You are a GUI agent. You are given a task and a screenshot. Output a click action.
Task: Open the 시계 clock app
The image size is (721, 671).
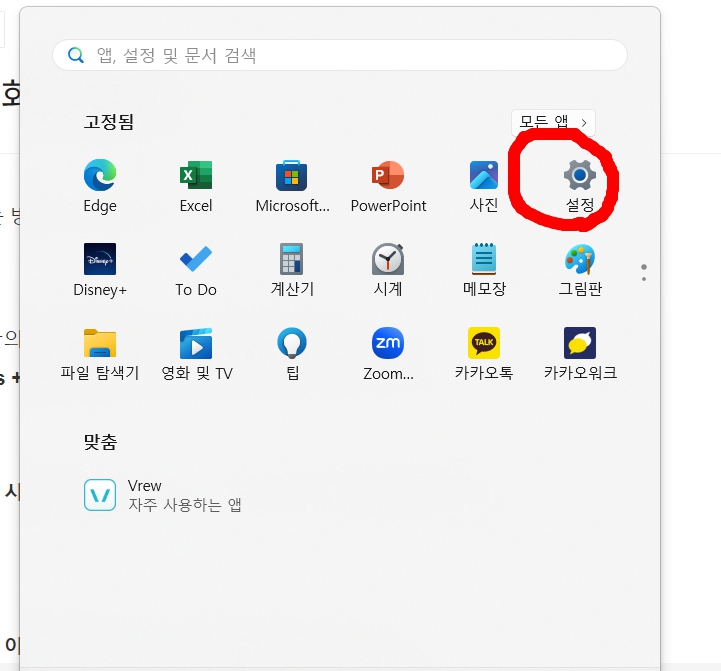388,270
